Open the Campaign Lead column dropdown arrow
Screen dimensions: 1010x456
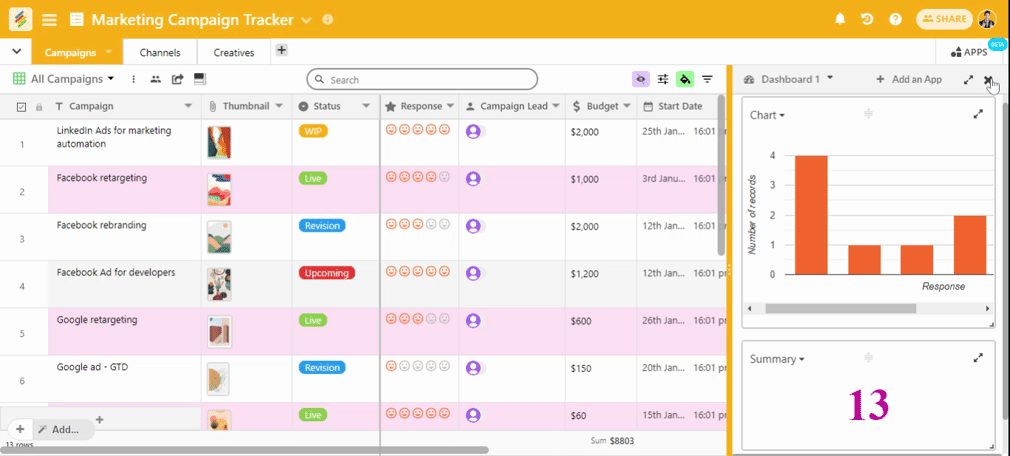coord(556,106)
